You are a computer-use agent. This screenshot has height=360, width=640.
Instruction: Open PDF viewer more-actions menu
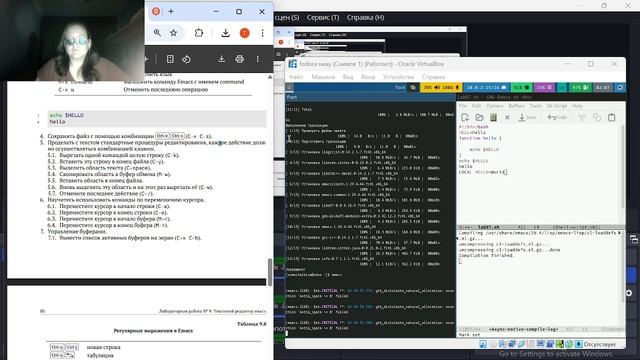pos(258,59)
